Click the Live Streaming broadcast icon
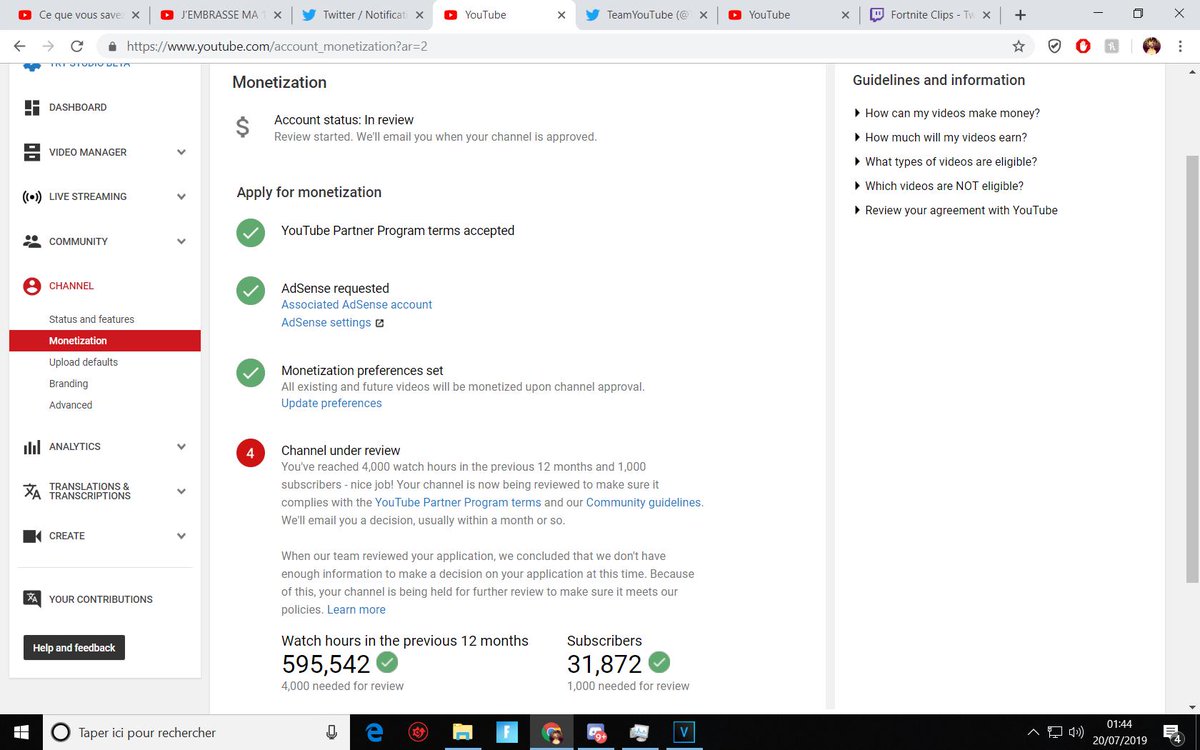 click(x=32, y=197)
